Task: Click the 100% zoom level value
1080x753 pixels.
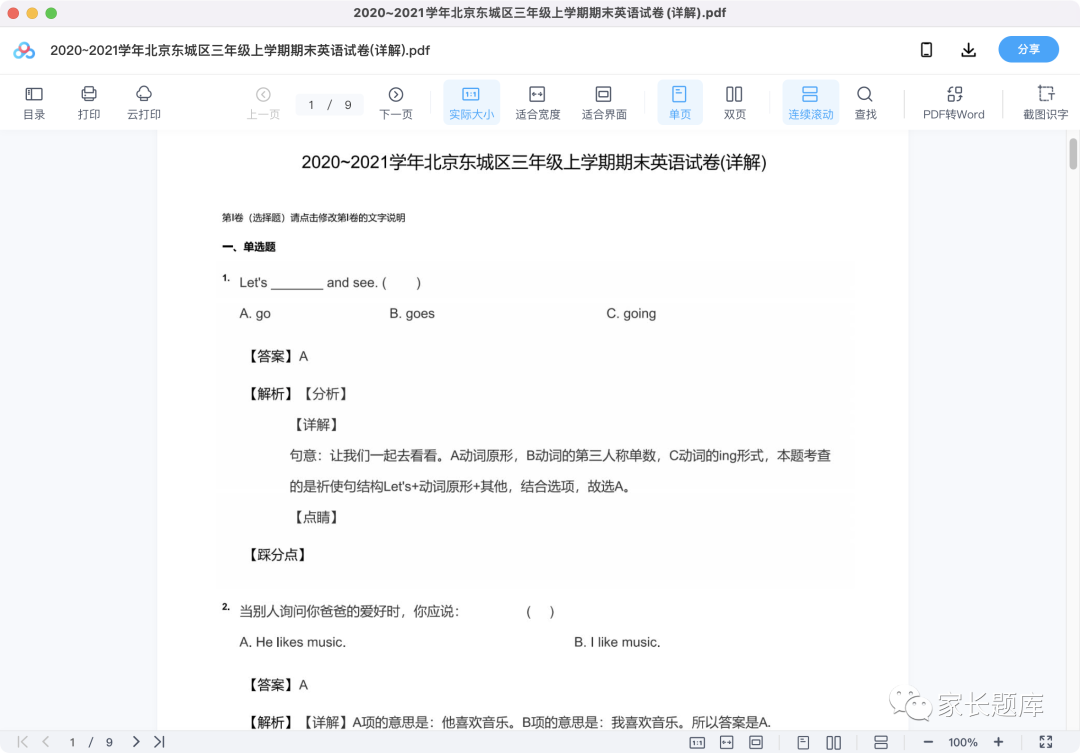Action: coord(963,742)
